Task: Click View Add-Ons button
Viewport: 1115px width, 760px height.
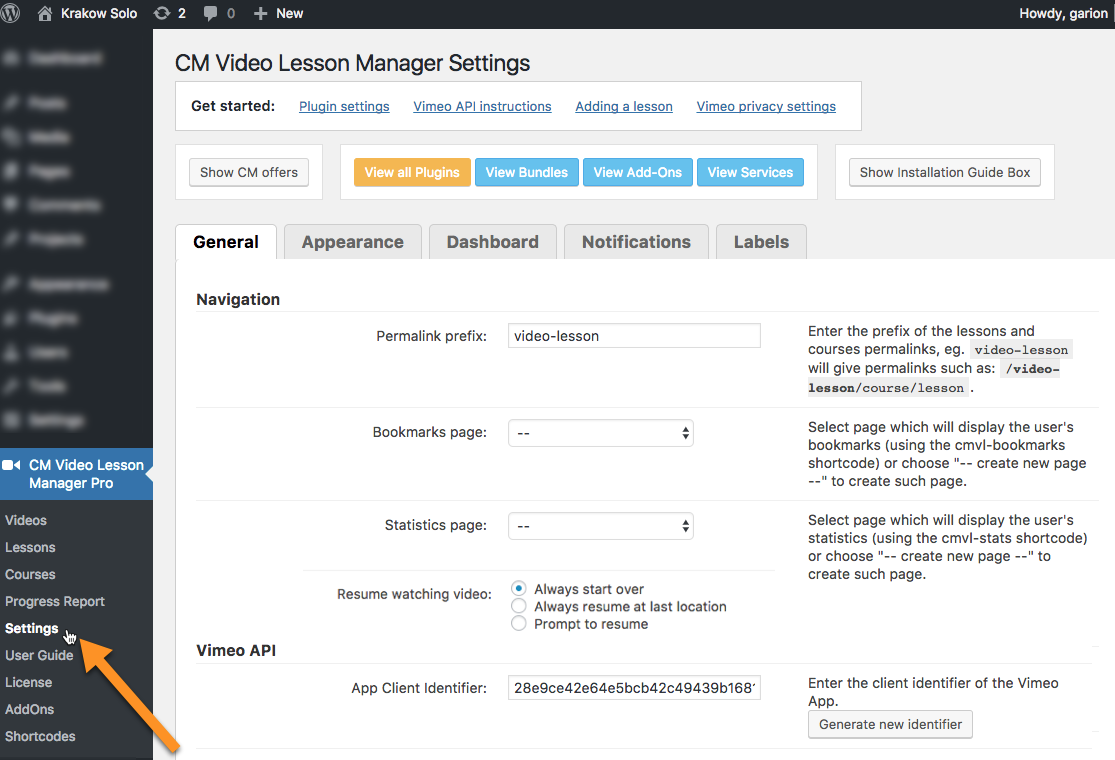Action: pos(638,172)
